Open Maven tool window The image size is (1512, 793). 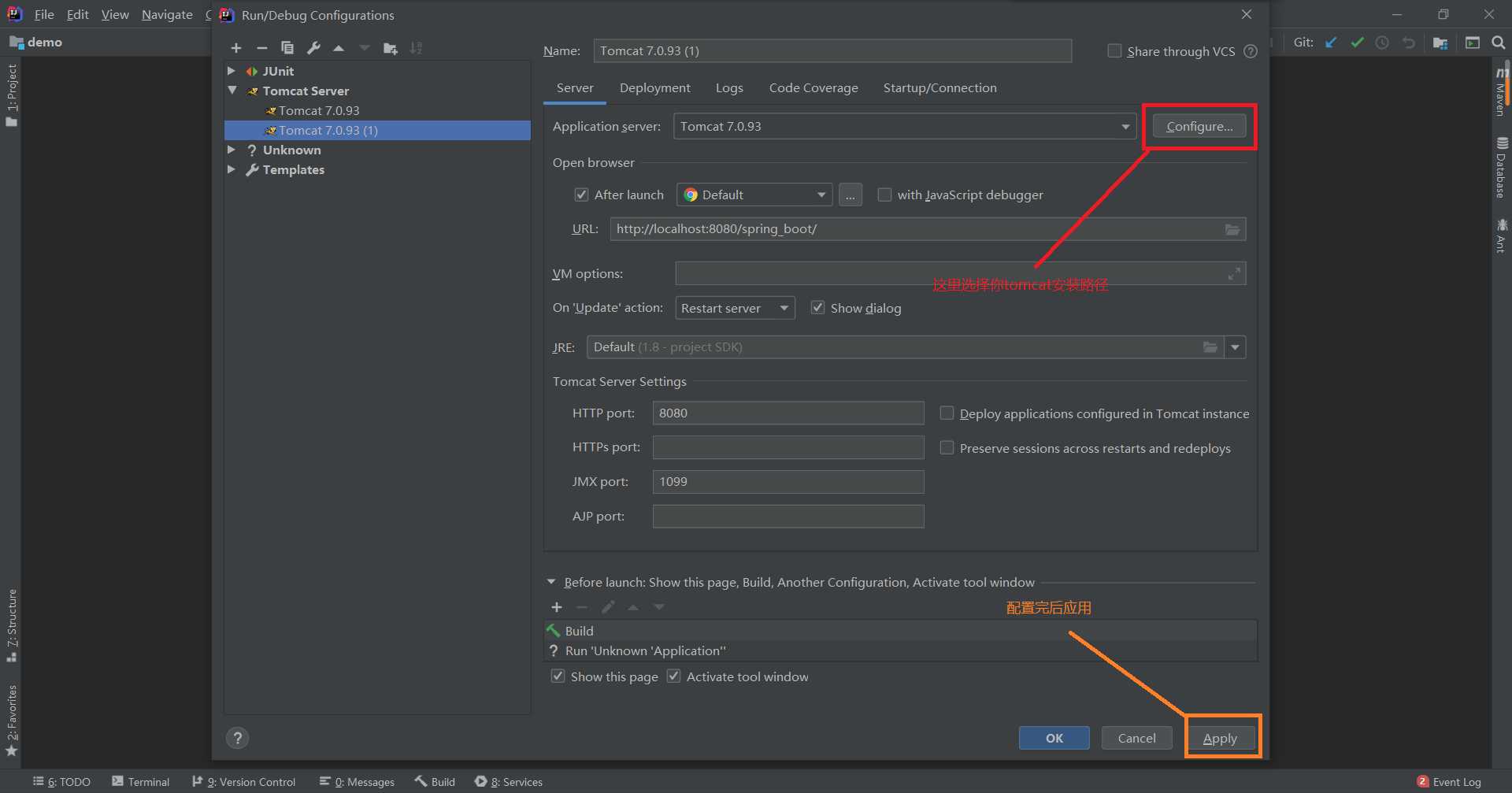tap(1502, 91)
